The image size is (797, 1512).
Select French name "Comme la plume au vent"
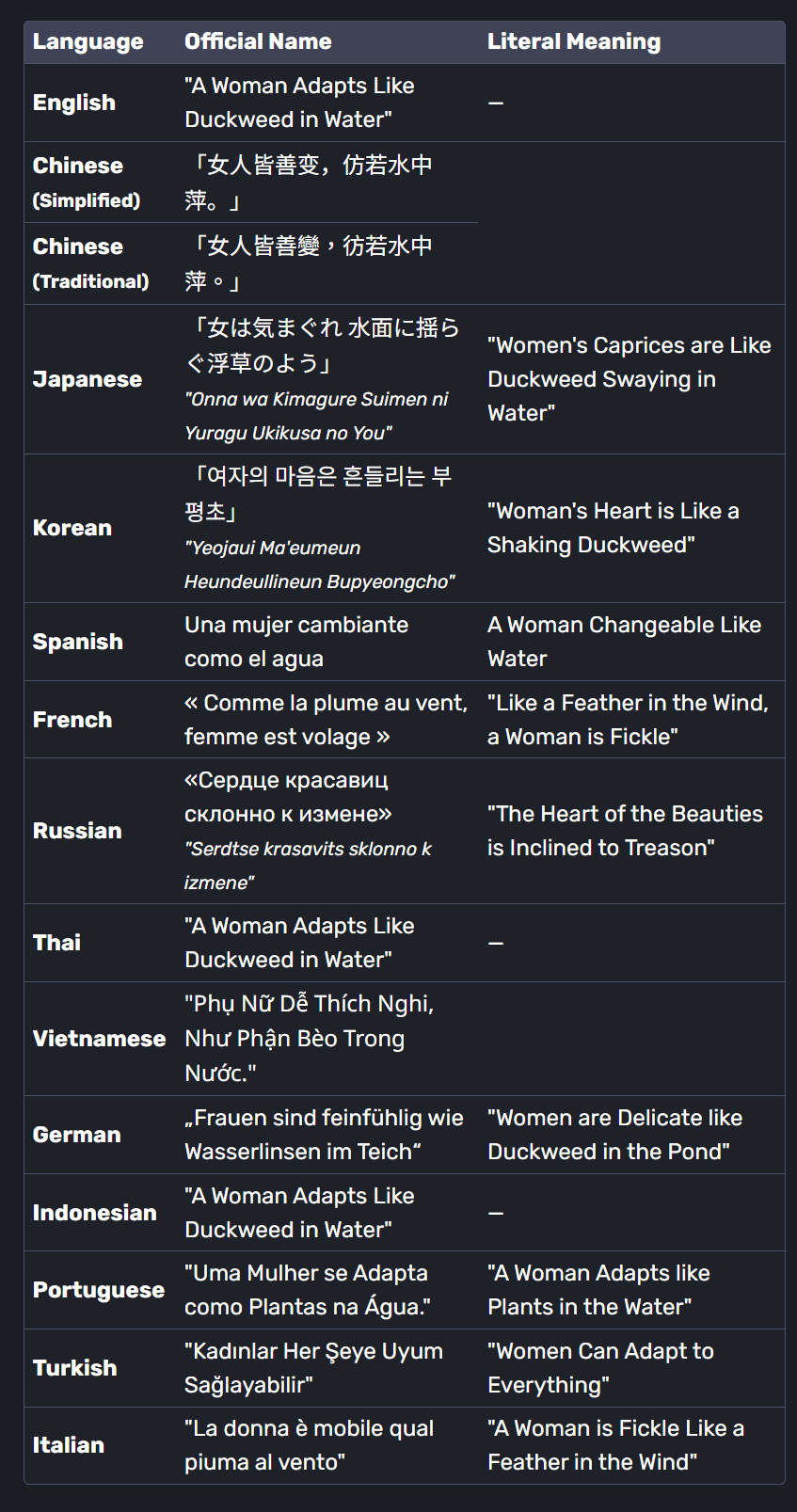pyautogui.click(x=326, y=720)
